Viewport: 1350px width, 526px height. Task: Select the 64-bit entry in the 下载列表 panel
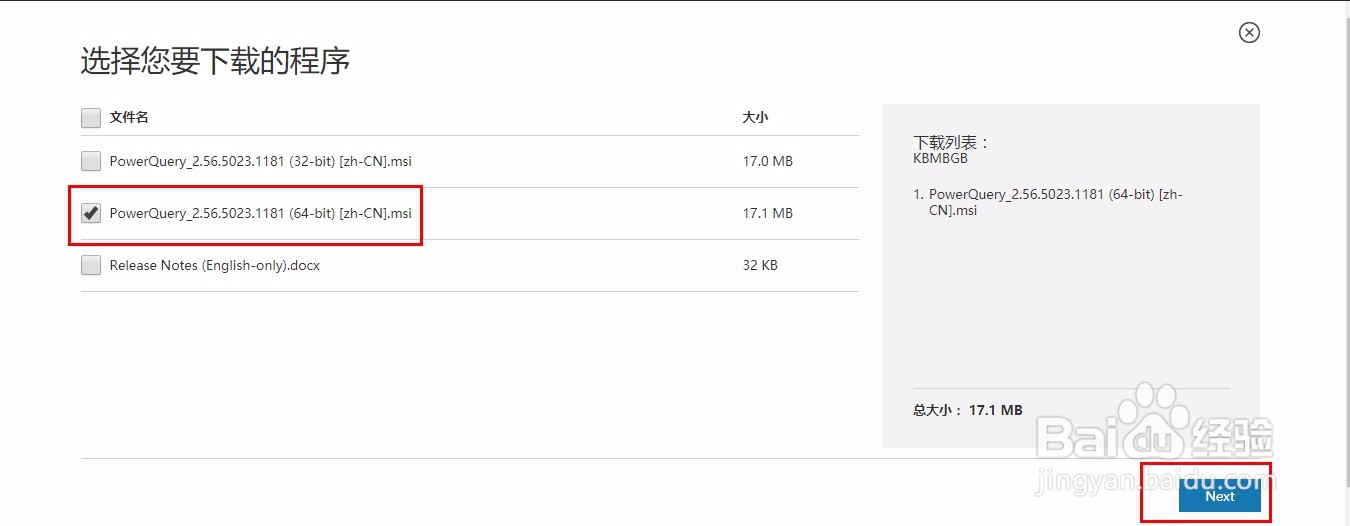coord(1055,202)
